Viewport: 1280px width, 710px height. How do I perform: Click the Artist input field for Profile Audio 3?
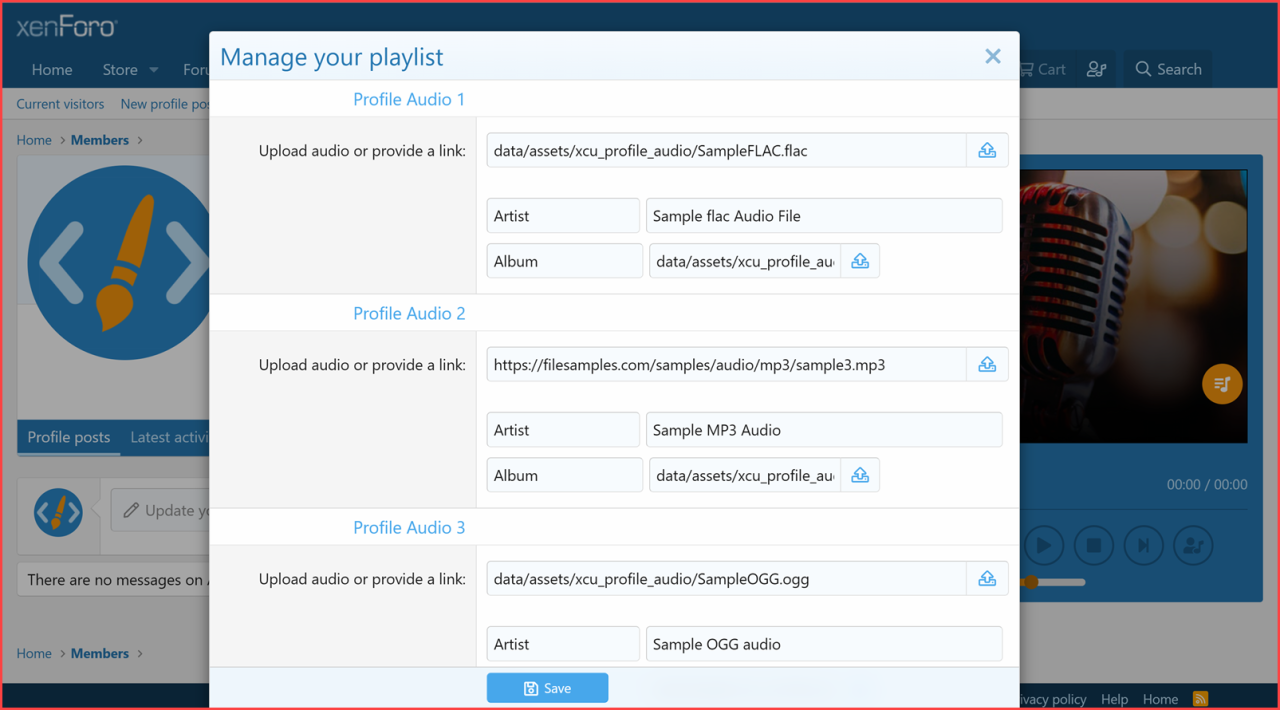[562, 643]
